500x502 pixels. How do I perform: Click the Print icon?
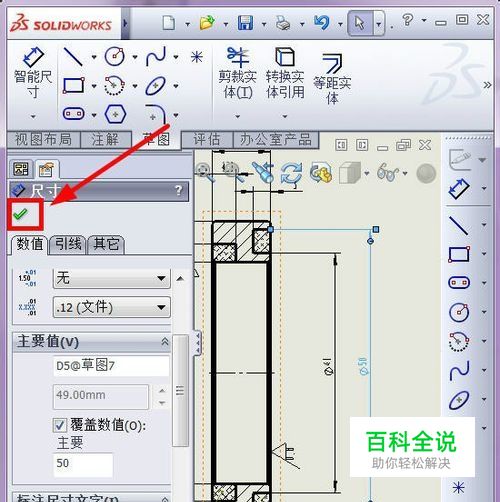283,23
